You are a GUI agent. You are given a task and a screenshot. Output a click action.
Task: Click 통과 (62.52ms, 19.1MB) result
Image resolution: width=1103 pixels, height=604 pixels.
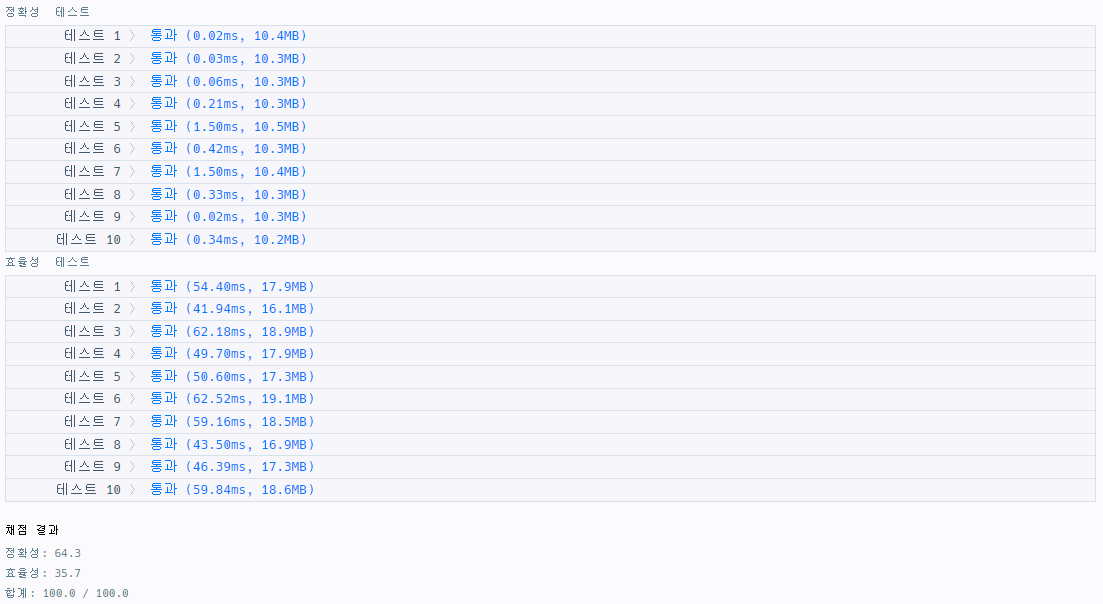pyautogui.click(x=232, y=399)
